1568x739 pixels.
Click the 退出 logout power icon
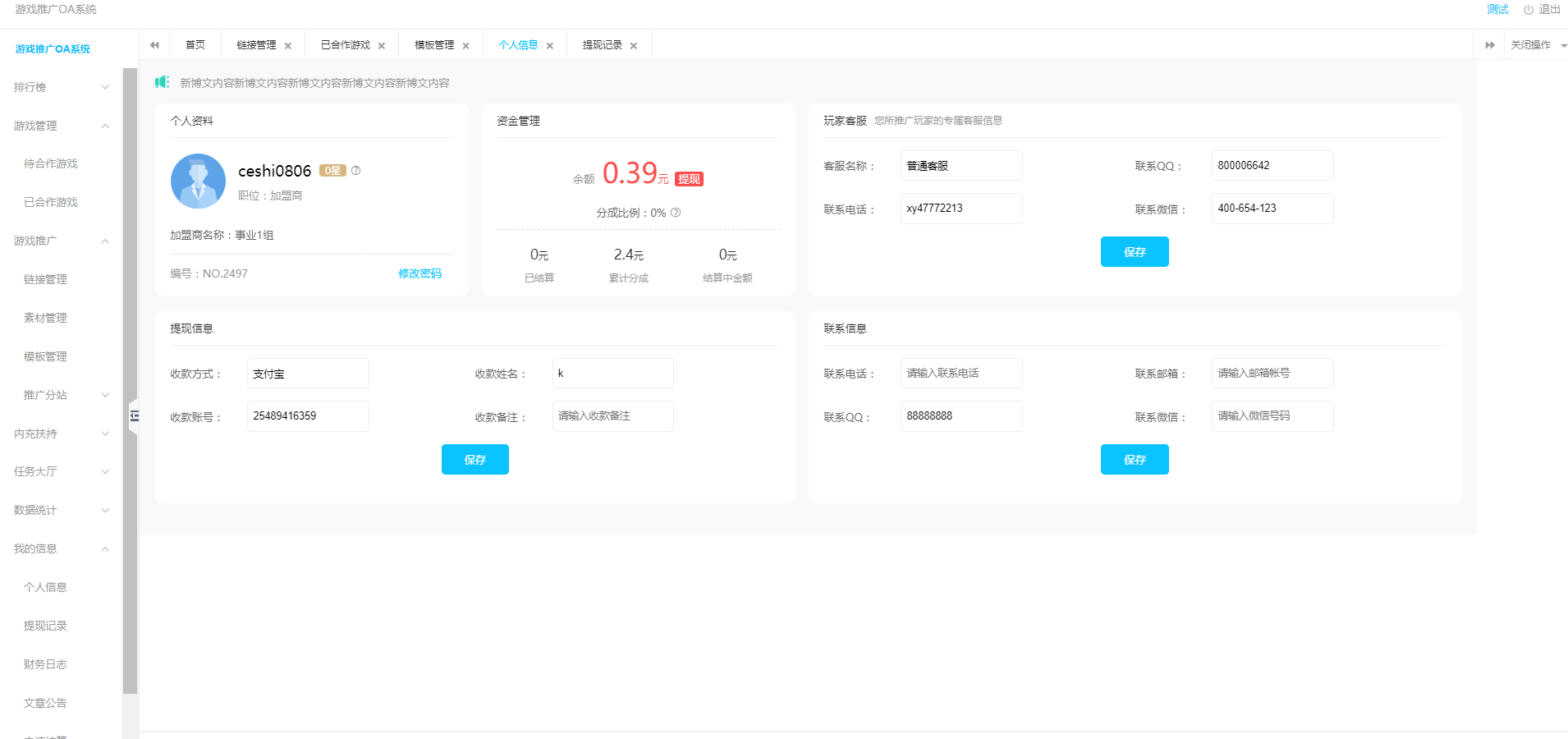tap(1529, 10)
